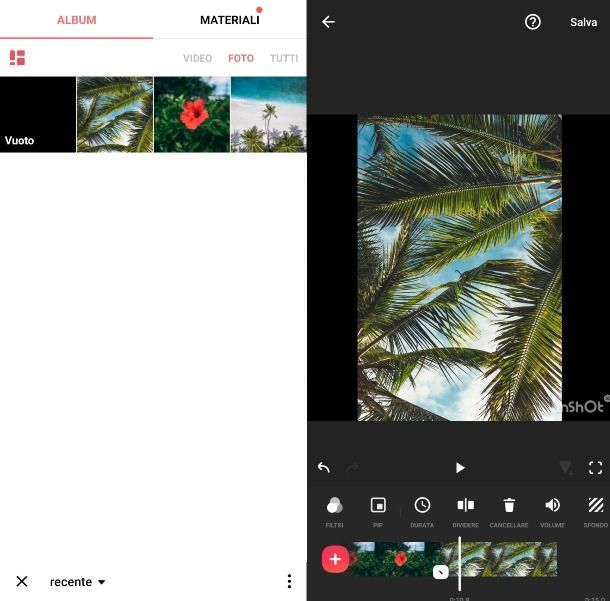
Task: Play the video preview
Action: 460,468
